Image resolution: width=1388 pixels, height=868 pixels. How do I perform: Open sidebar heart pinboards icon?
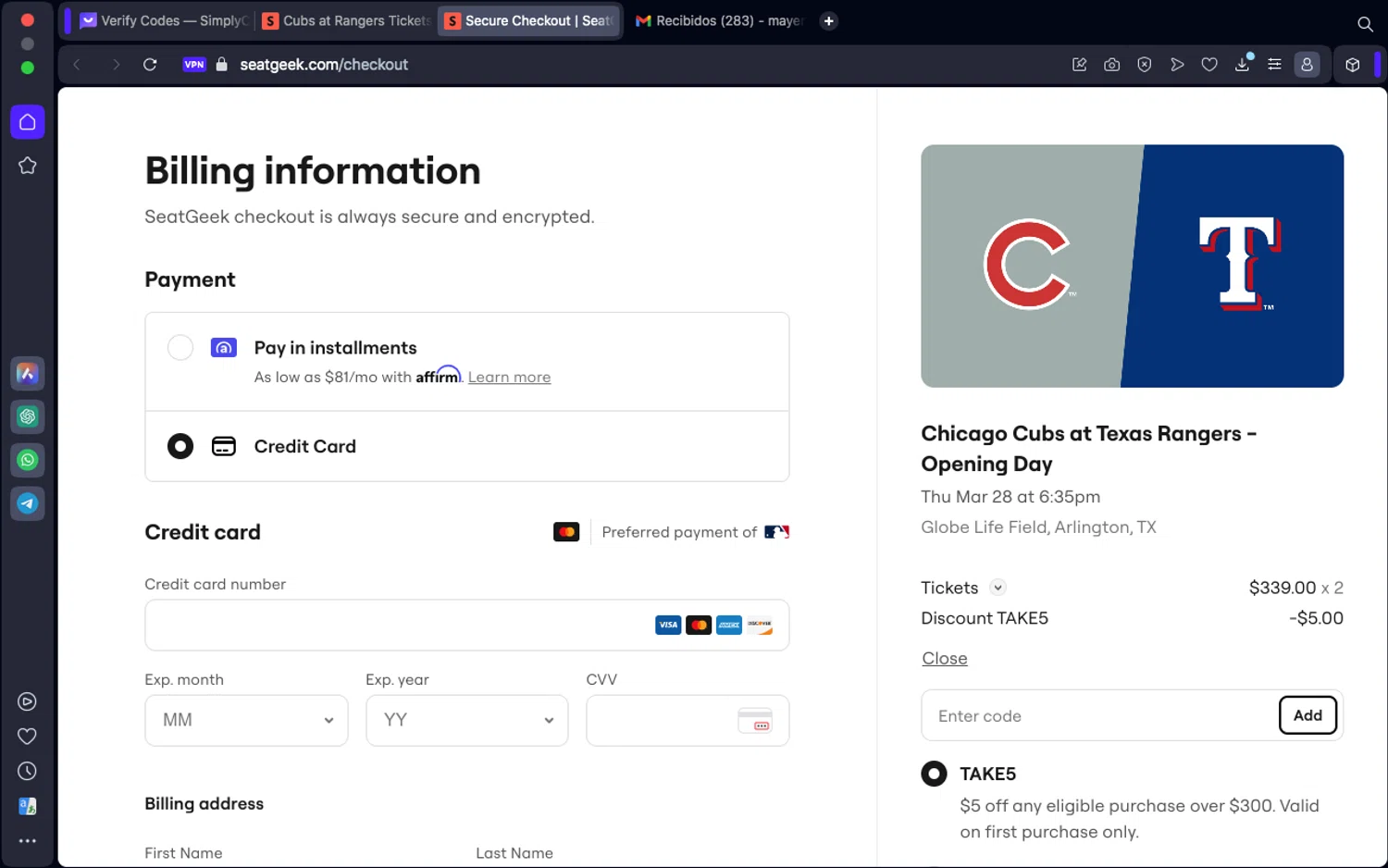(x=28, y=737)
